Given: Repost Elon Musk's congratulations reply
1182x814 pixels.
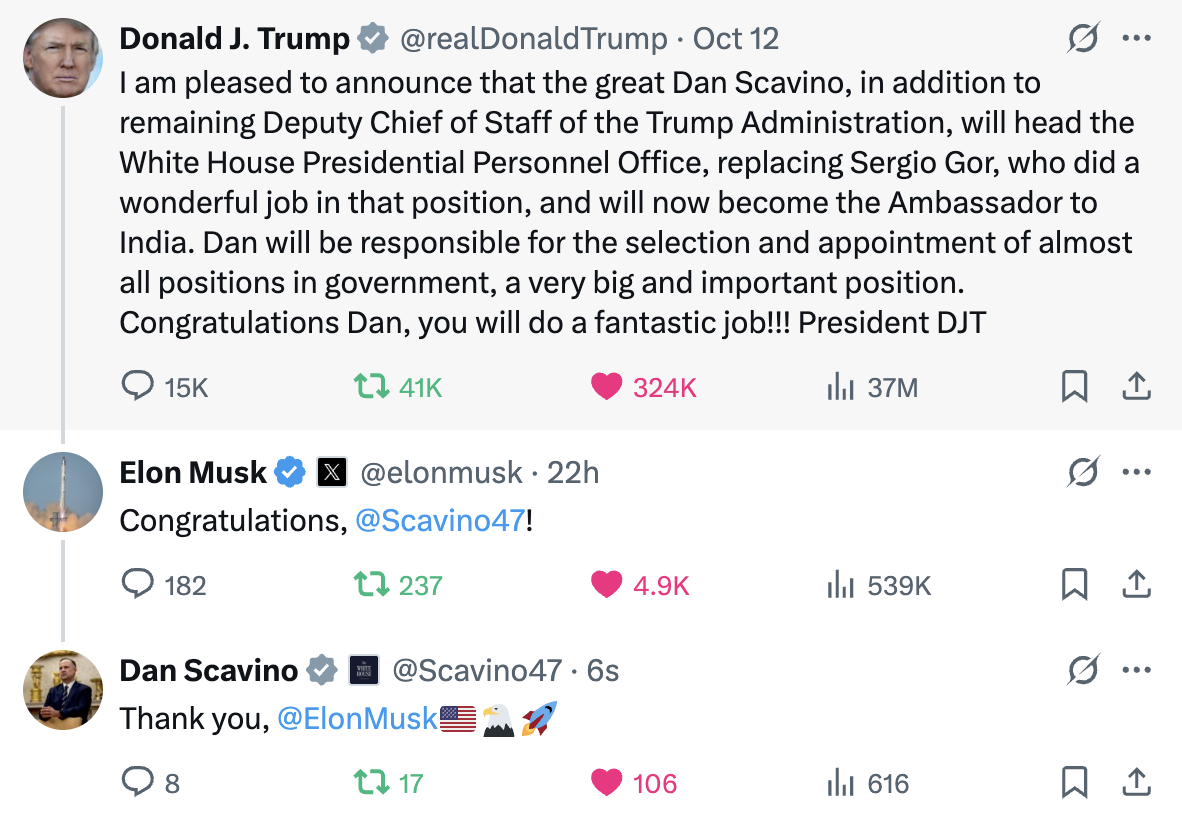Looking at the screenshot, I should (373, 584).
